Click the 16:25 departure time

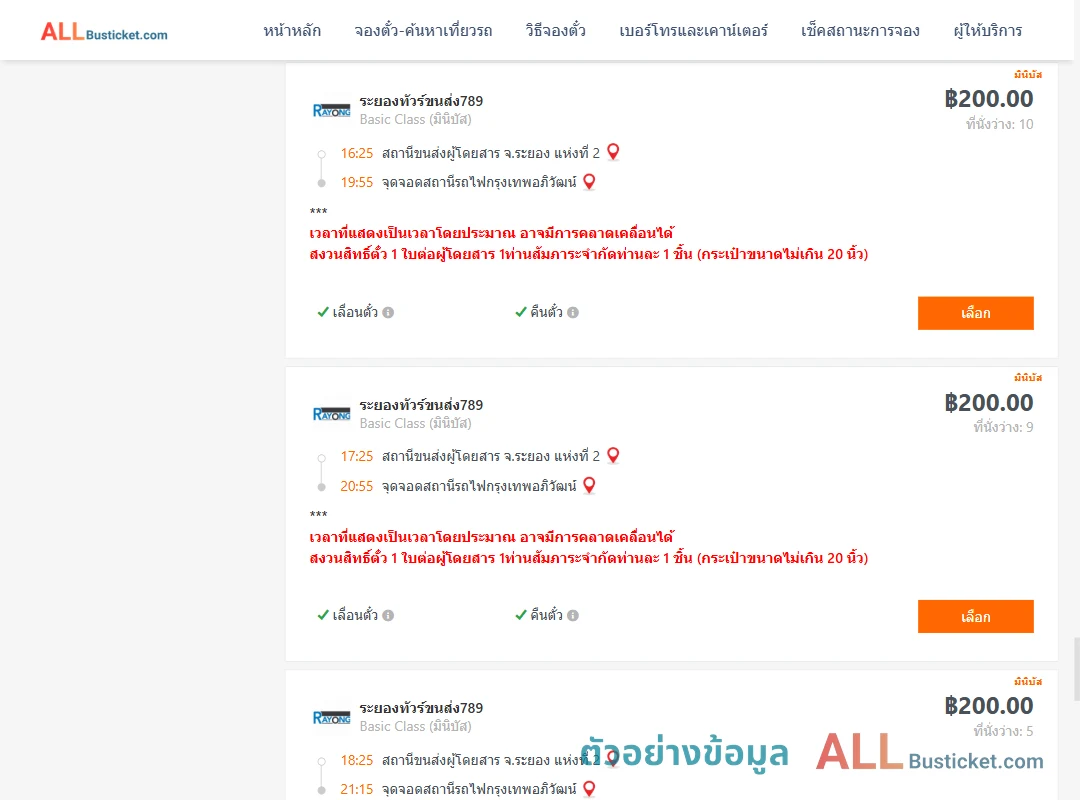tap(356, 153)
